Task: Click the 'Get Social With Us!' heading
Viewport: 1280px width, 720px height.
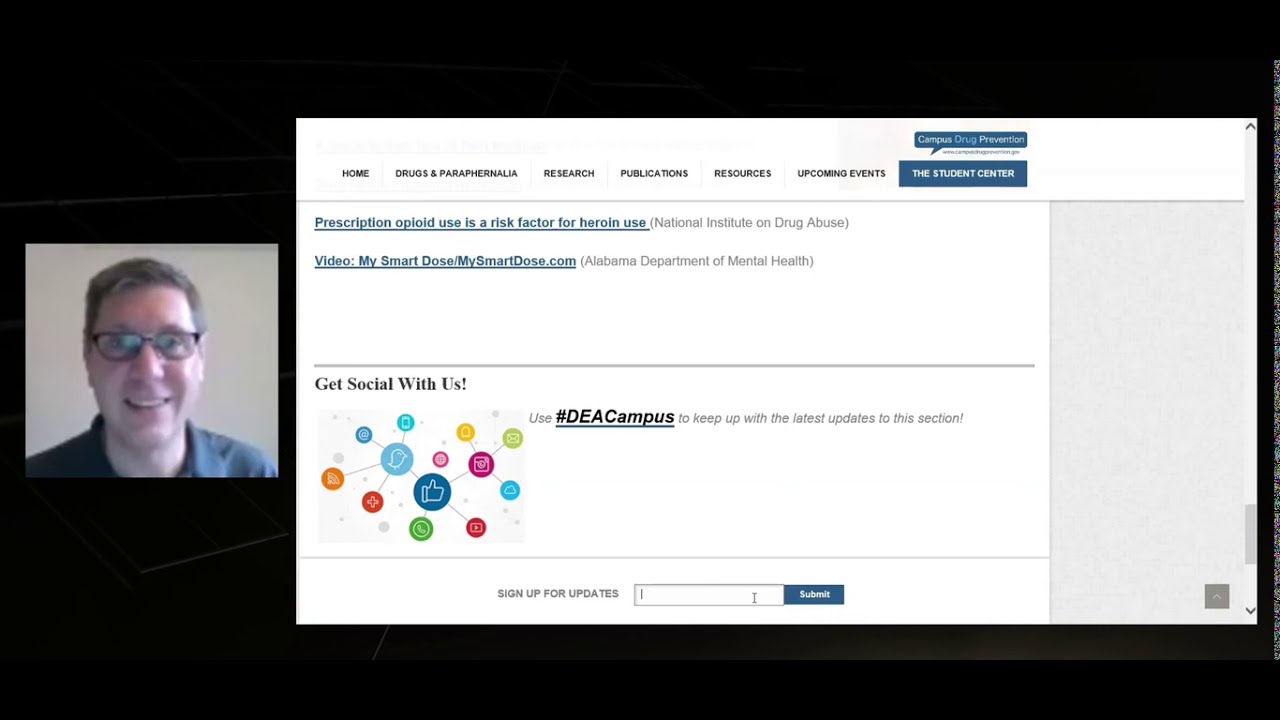Action: [390, 384]
